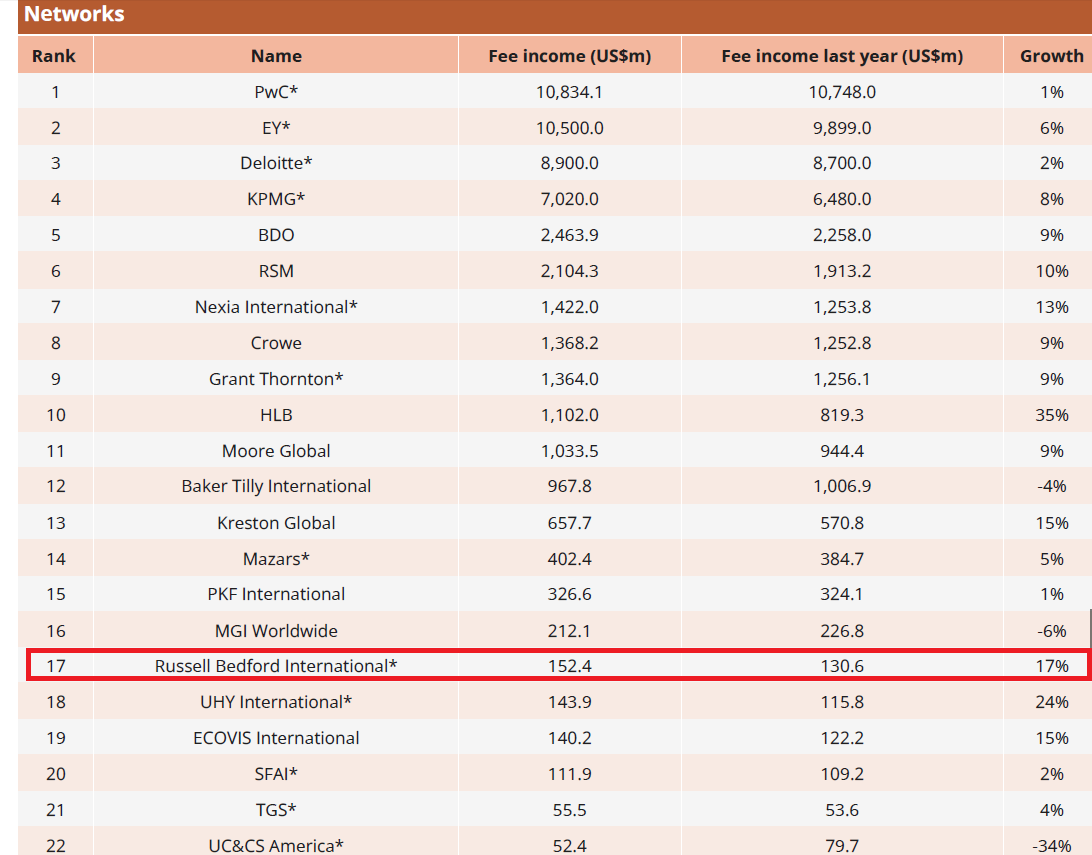This screenshot has width=1092, height=855.
Task: Click the Name column header
Action: (x=276, y=56)
